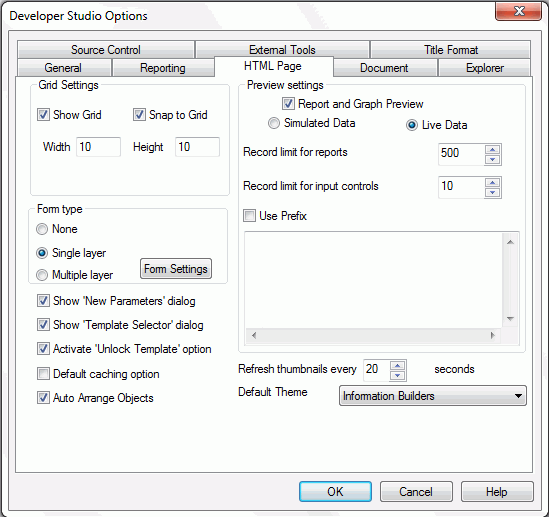This screenshot has height=517, width=549.
Task: Decrease record limit for reports spinner
Action: pyautogui.click(x=493, y=159)
